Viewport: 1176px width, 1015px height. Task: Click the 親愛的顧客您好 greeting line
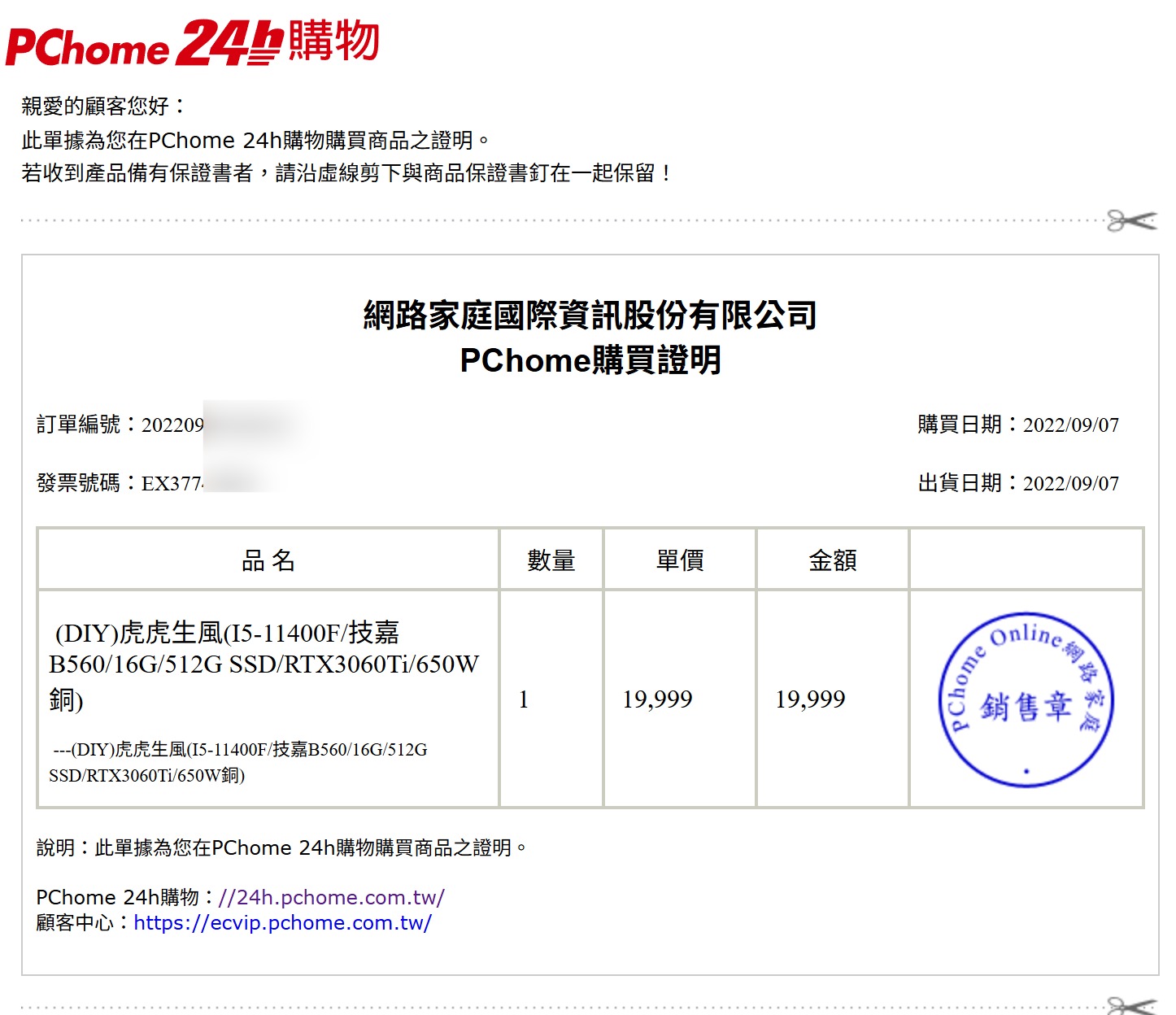104,106
